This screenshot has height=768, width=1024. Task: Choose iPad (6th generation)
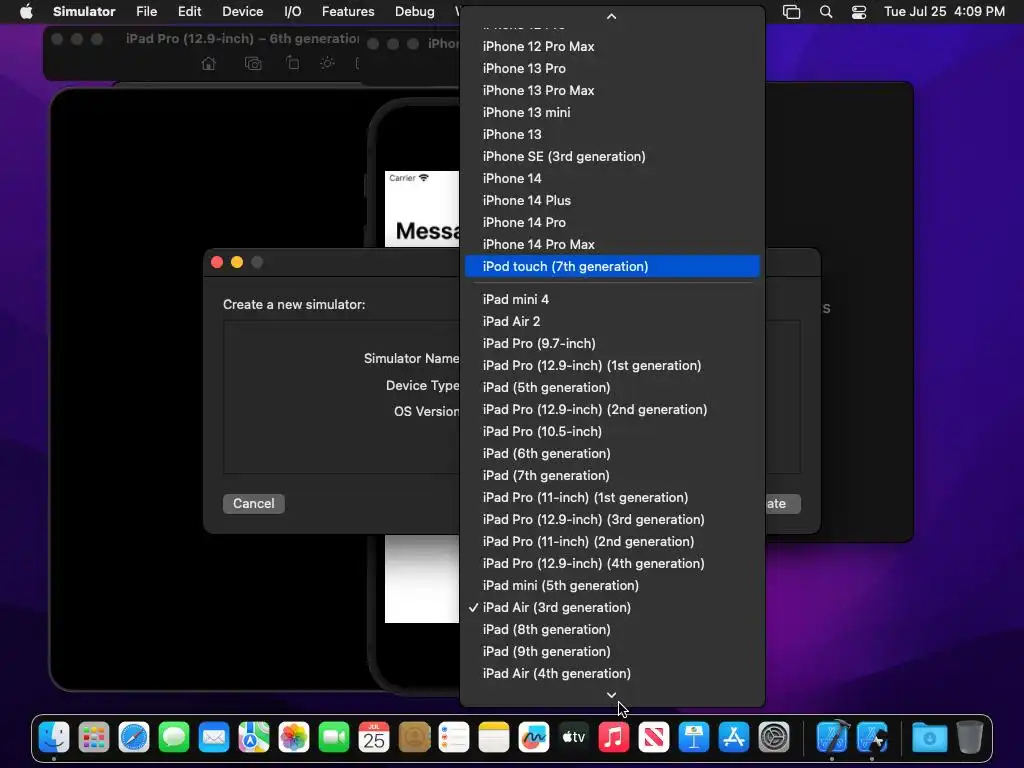[x=612, y=453]
